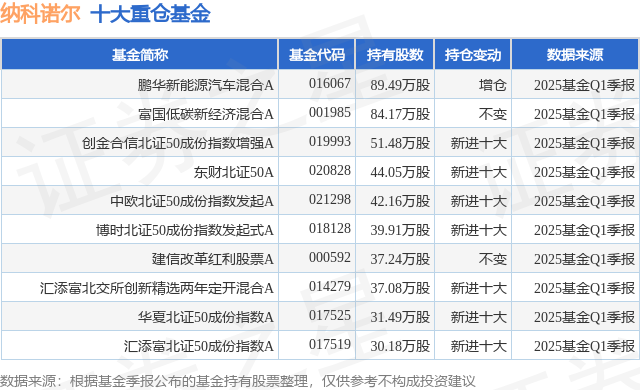Select 汇添富北交所创新精选两年定开混合A
The width and height of the screenshot is (640, 390).
[x=156, y=288]
